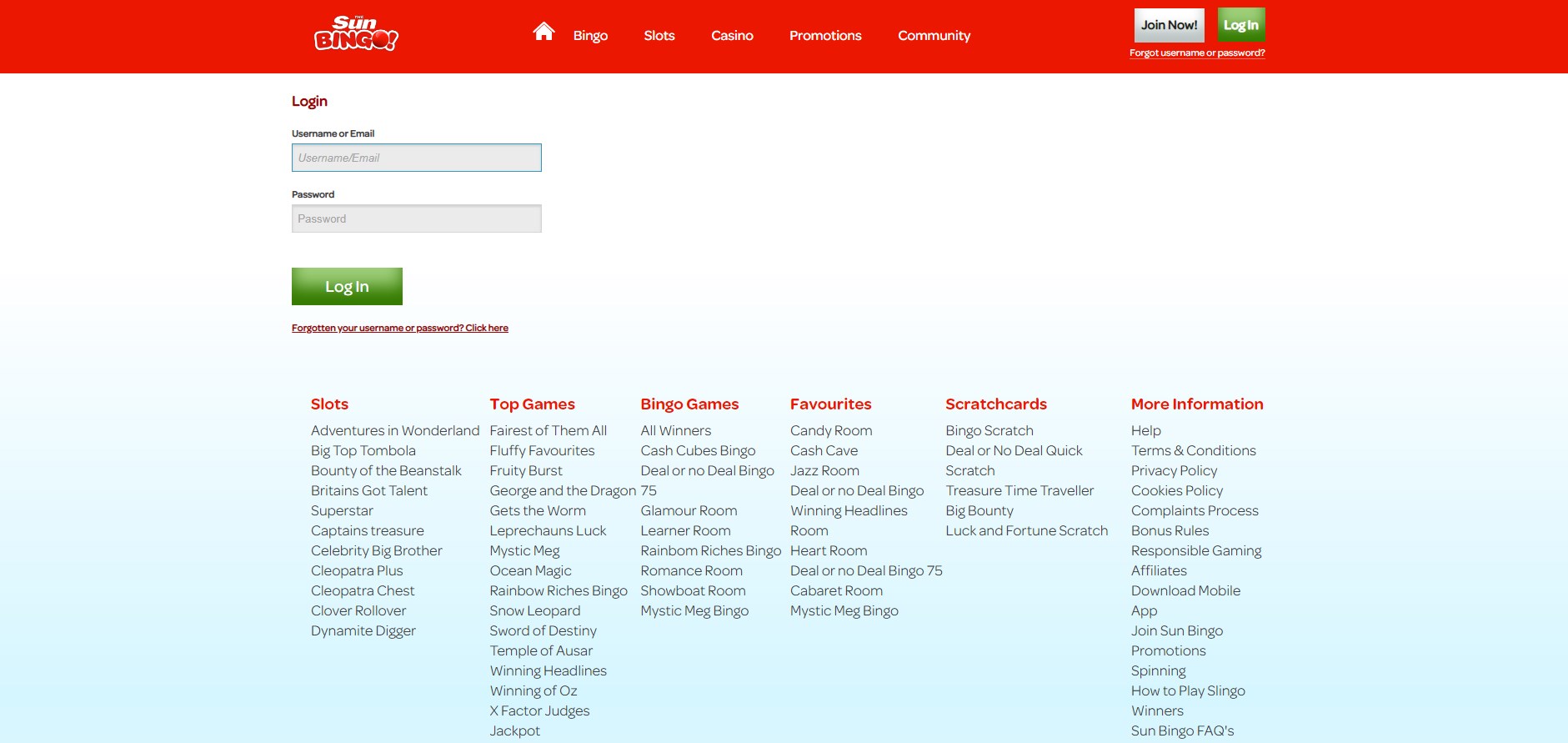Open Adventures in Wonderland slot link
The width and height of the screenshot is (1568, 743).
point(395,430)
